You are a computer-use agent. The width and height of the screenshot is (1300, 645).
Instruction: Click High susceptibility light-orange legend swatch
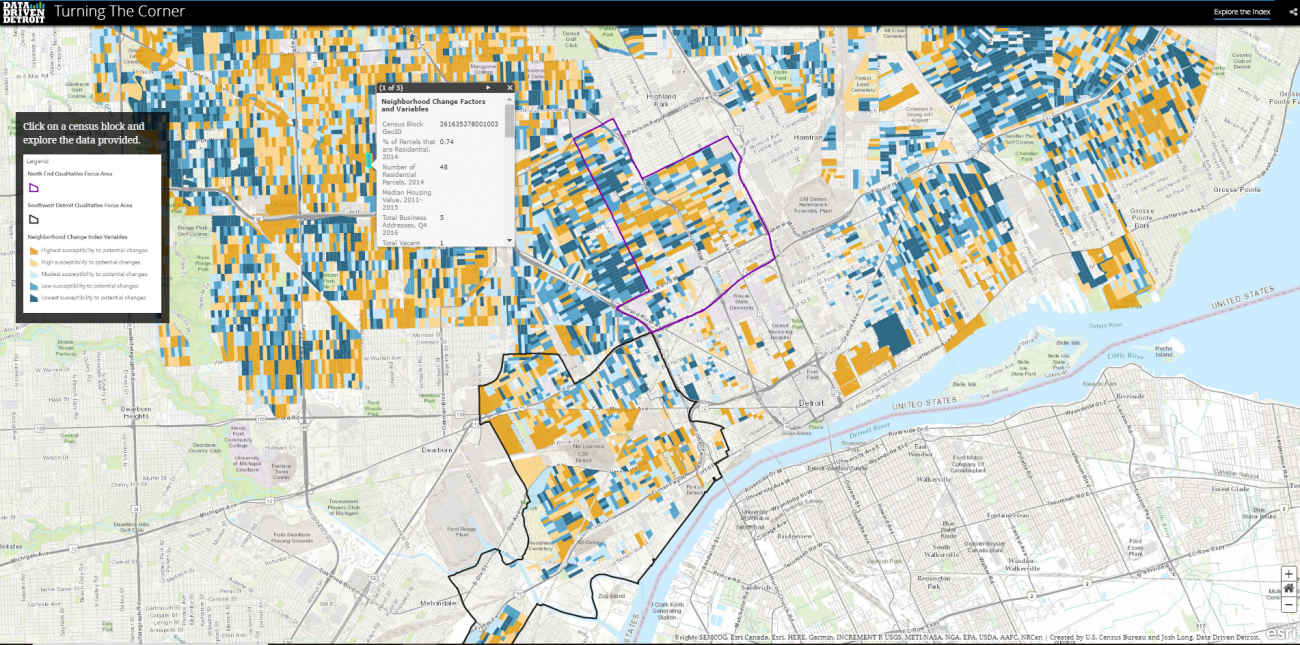coord(33,262)
